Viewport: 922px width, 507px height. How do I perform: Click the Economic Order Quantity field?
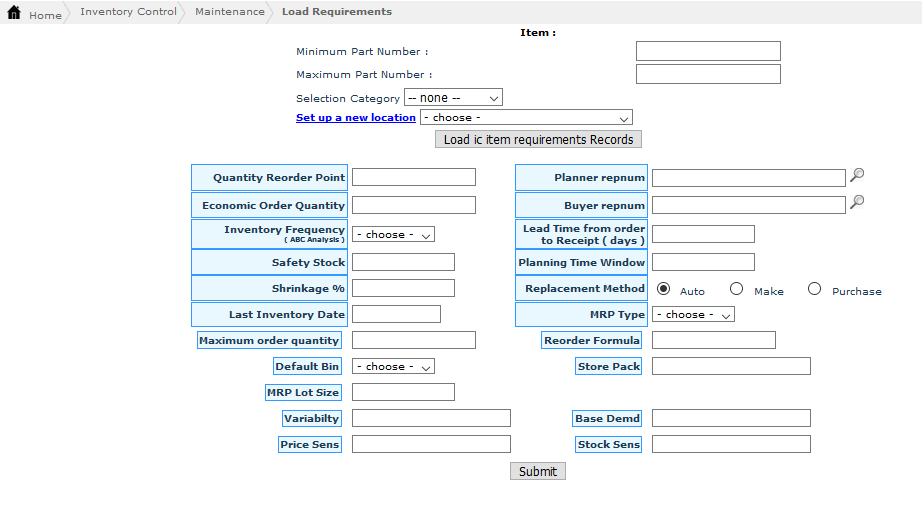coord(414,205)
